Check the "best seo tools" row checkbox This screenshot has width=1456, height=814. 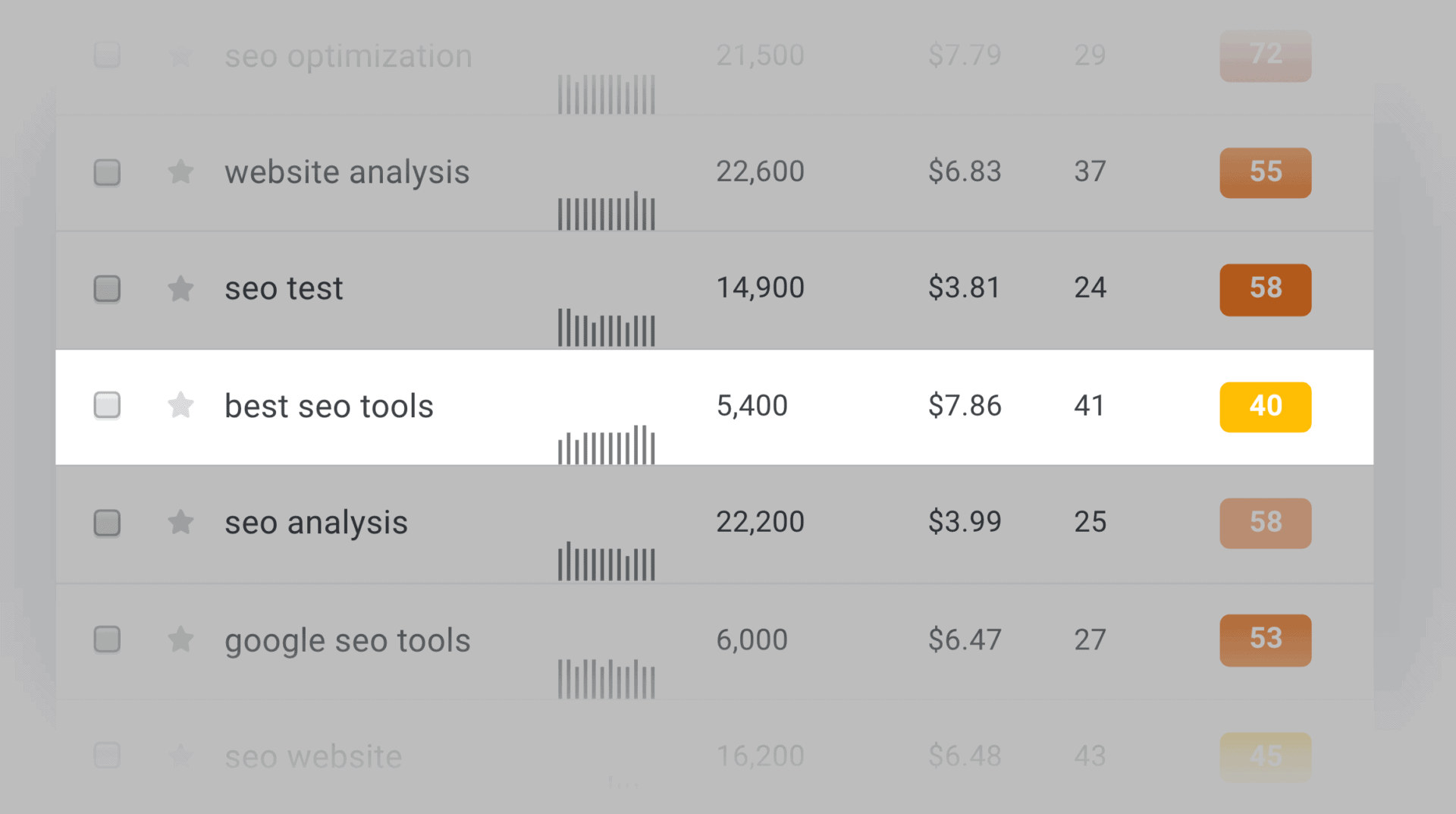tap(106, 406)
